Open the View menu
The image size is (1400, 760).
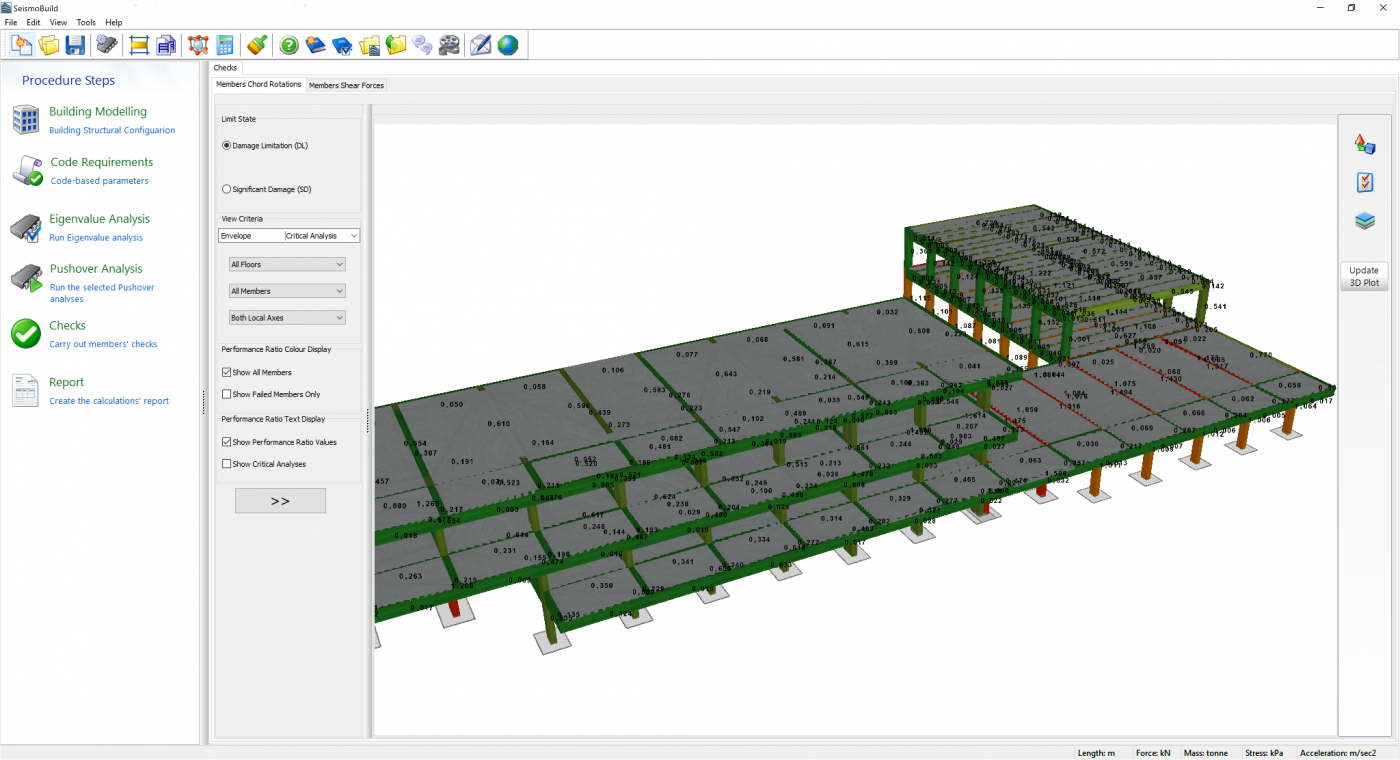tap(58, 22)
